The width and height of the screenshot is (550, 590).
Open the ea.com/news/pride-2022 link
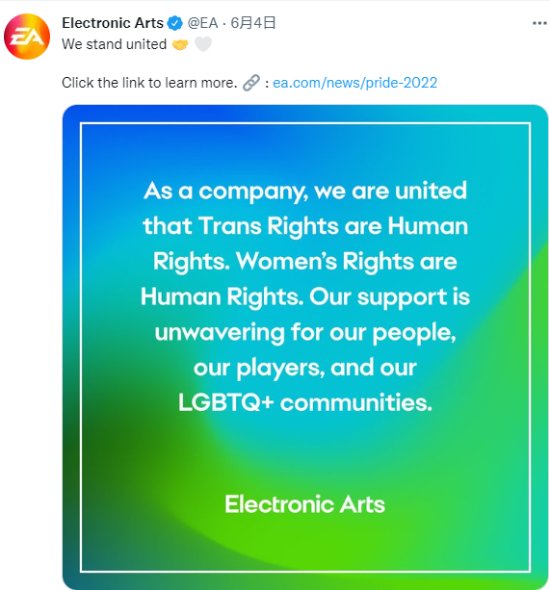(x=355, y=83)
